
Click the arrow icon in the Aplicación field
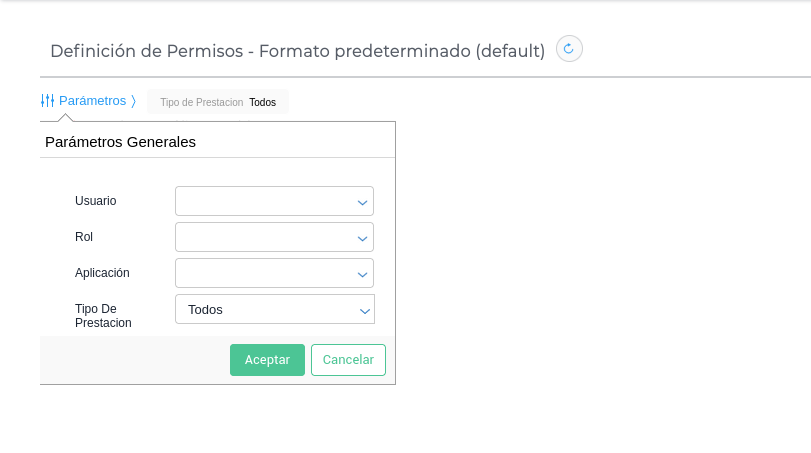pyautogui.click(x=362, y=274)
